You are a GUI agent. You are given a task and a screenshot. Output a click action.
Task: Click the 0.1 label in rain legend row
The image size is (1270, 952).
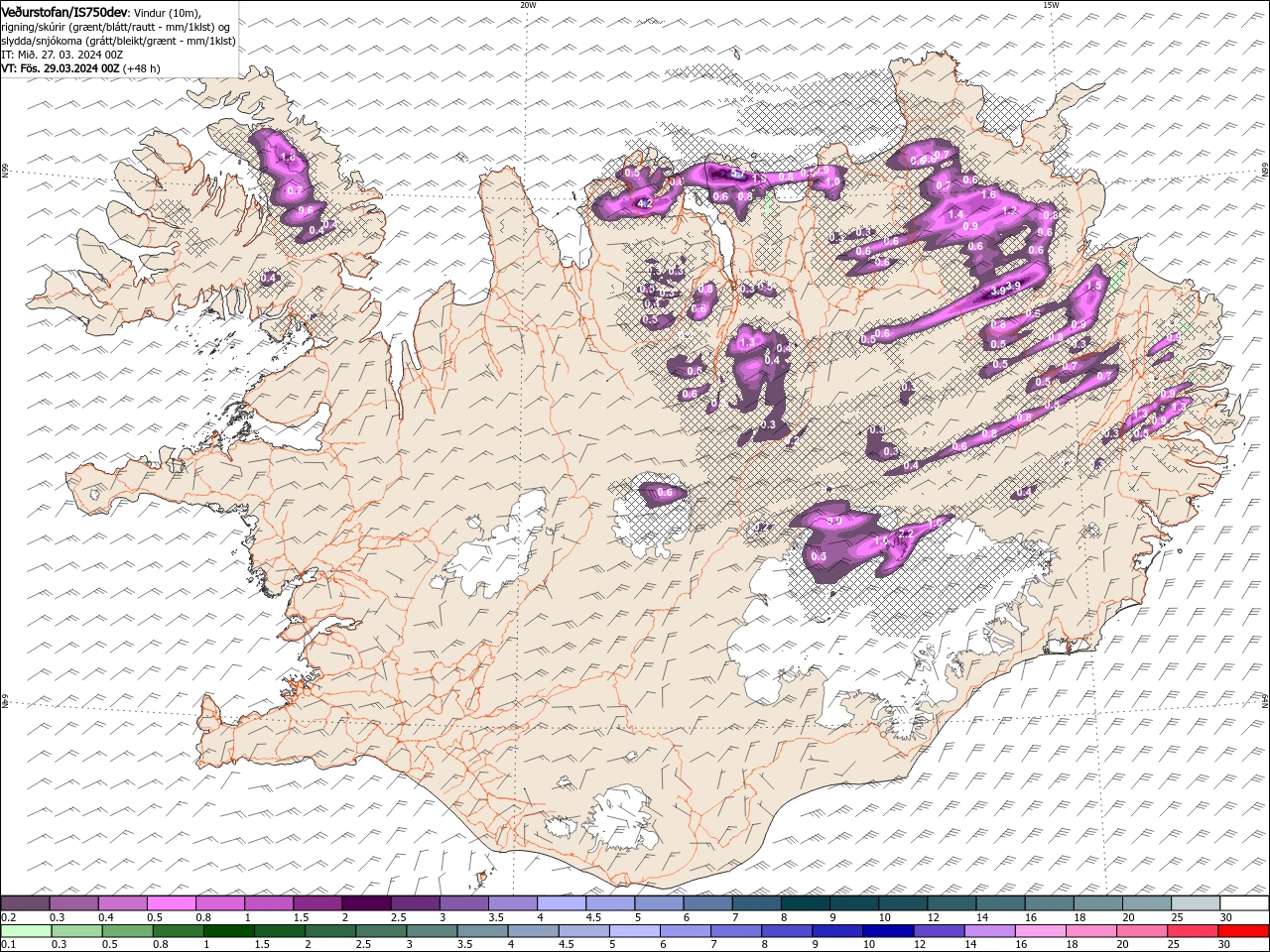click(8, 945)
